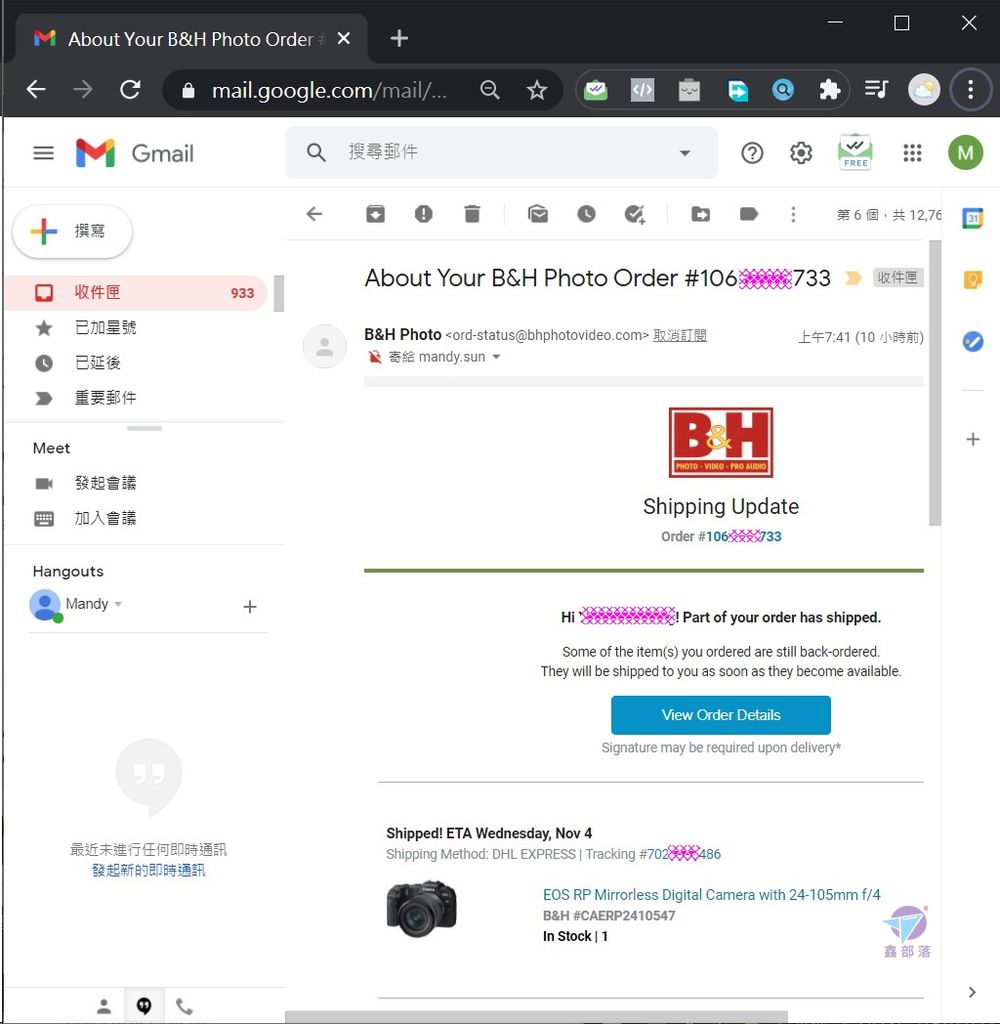Click the Chrome address bar URL

329,90
